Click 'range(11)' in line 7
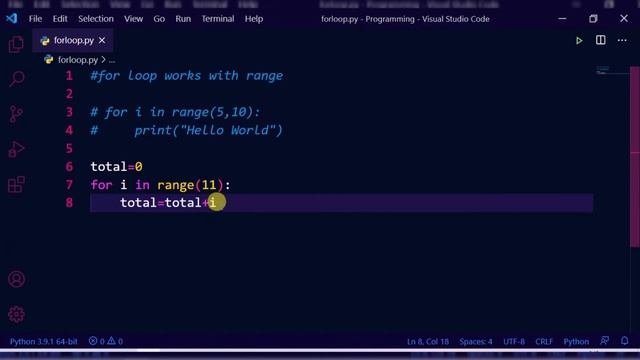Image resolution: width=640 pixels, height=360 pixels. point(190,185)
